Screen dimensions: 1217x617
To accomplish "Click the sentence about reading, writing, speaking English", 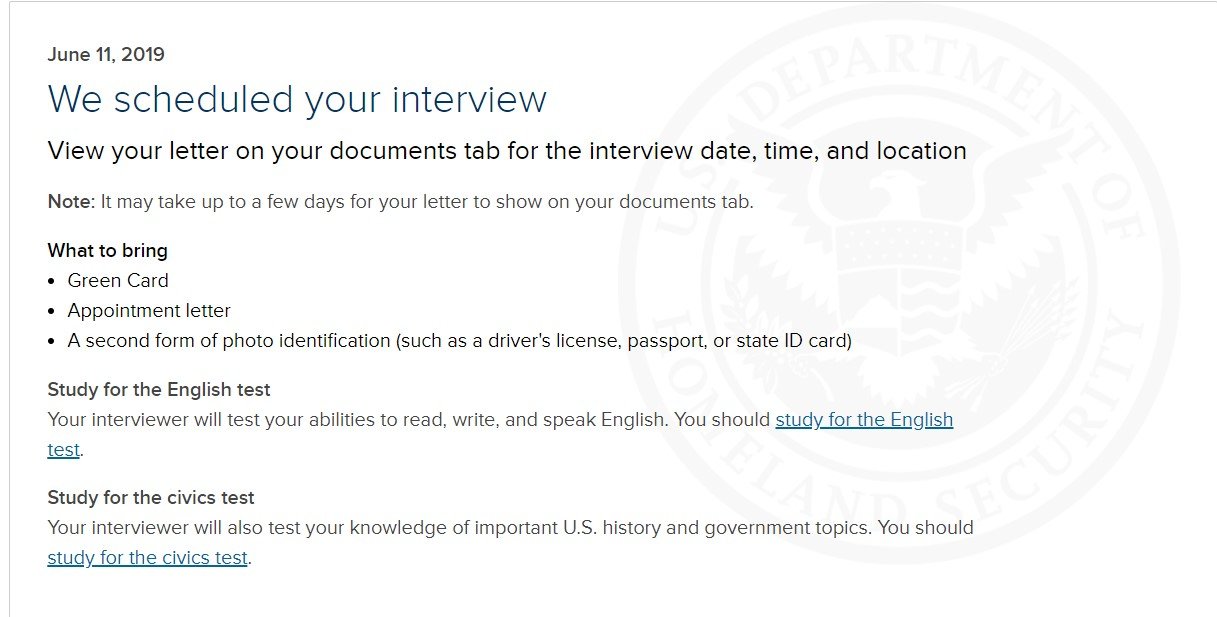I will [x=357, y=420].
